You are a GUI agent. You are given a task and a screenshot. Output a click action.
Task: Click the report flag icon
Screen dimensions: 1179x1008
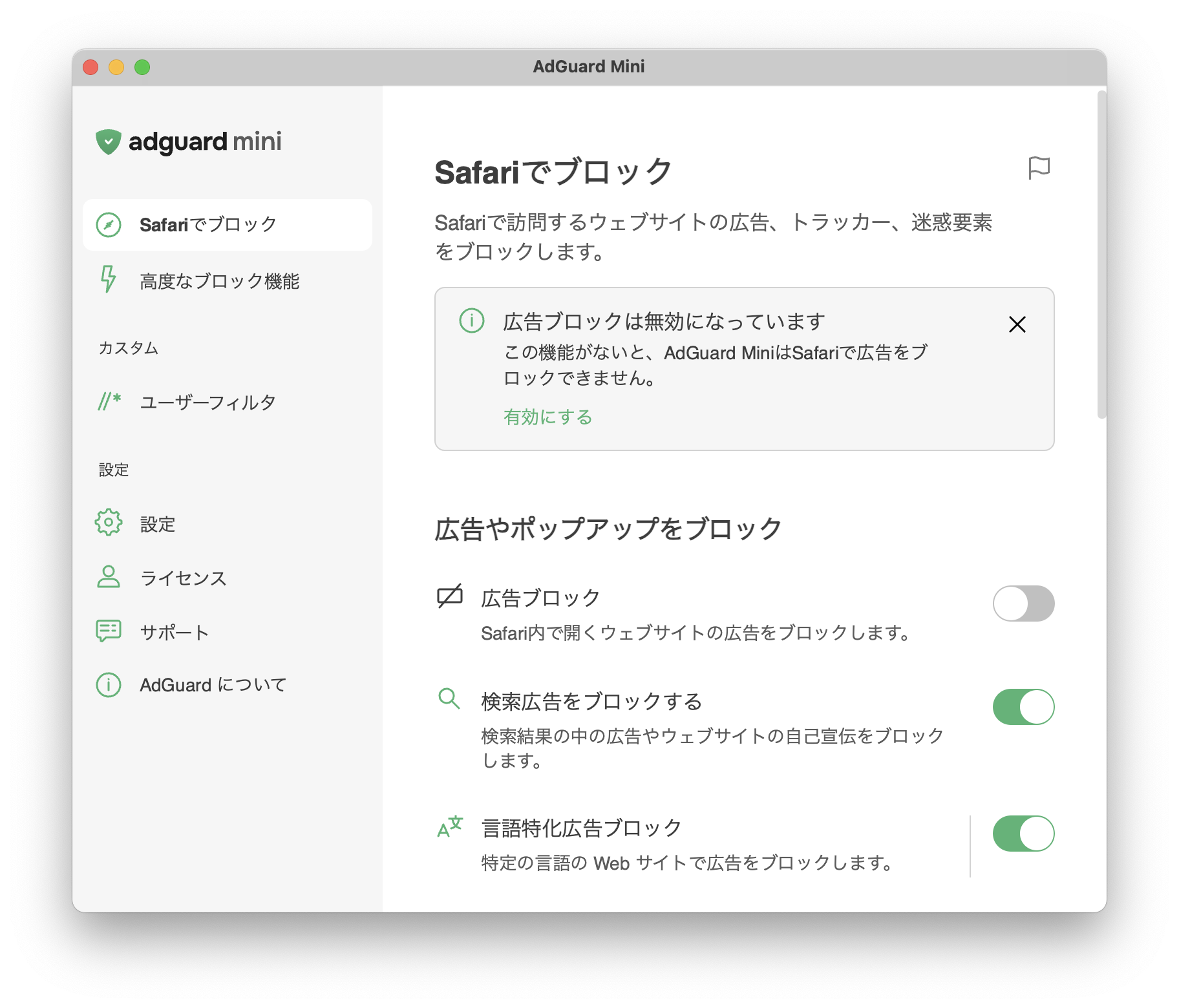(x=1039, y=169)
